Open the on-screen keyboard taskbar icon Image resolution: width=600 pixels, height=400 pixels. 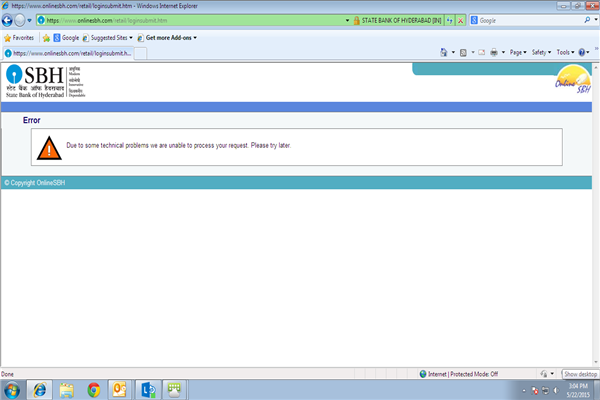(x=174, y=390)
